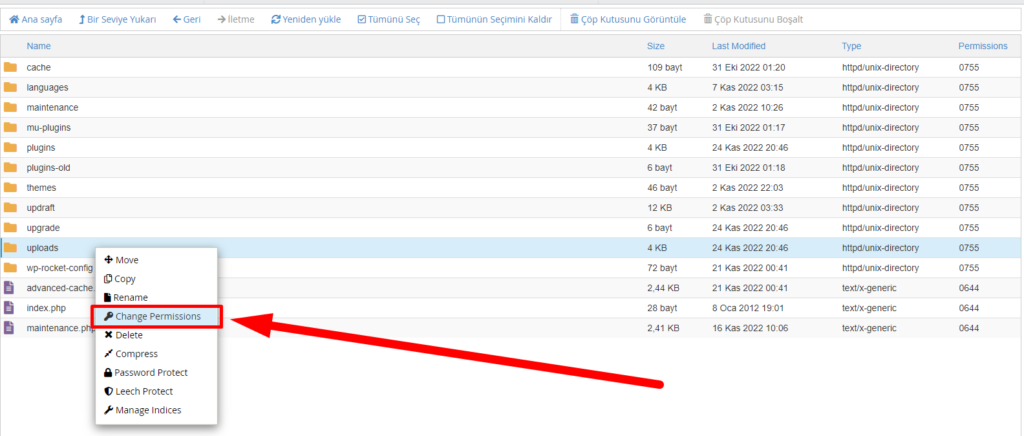Choose Change Permissions from context menu
The image size is (1024, 436).
158,316
